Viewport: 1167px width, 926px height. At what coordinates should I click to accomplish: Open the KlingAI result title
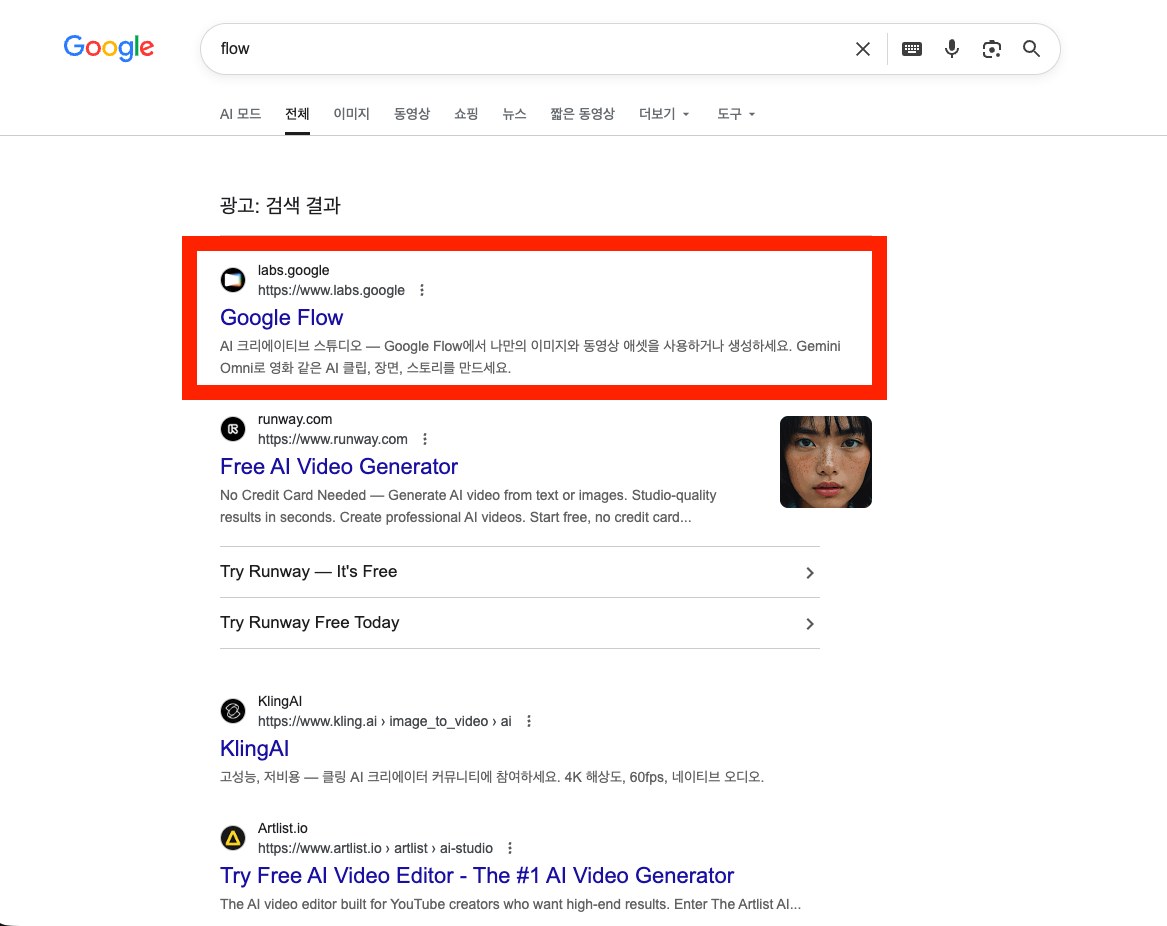tap(254, 749)
